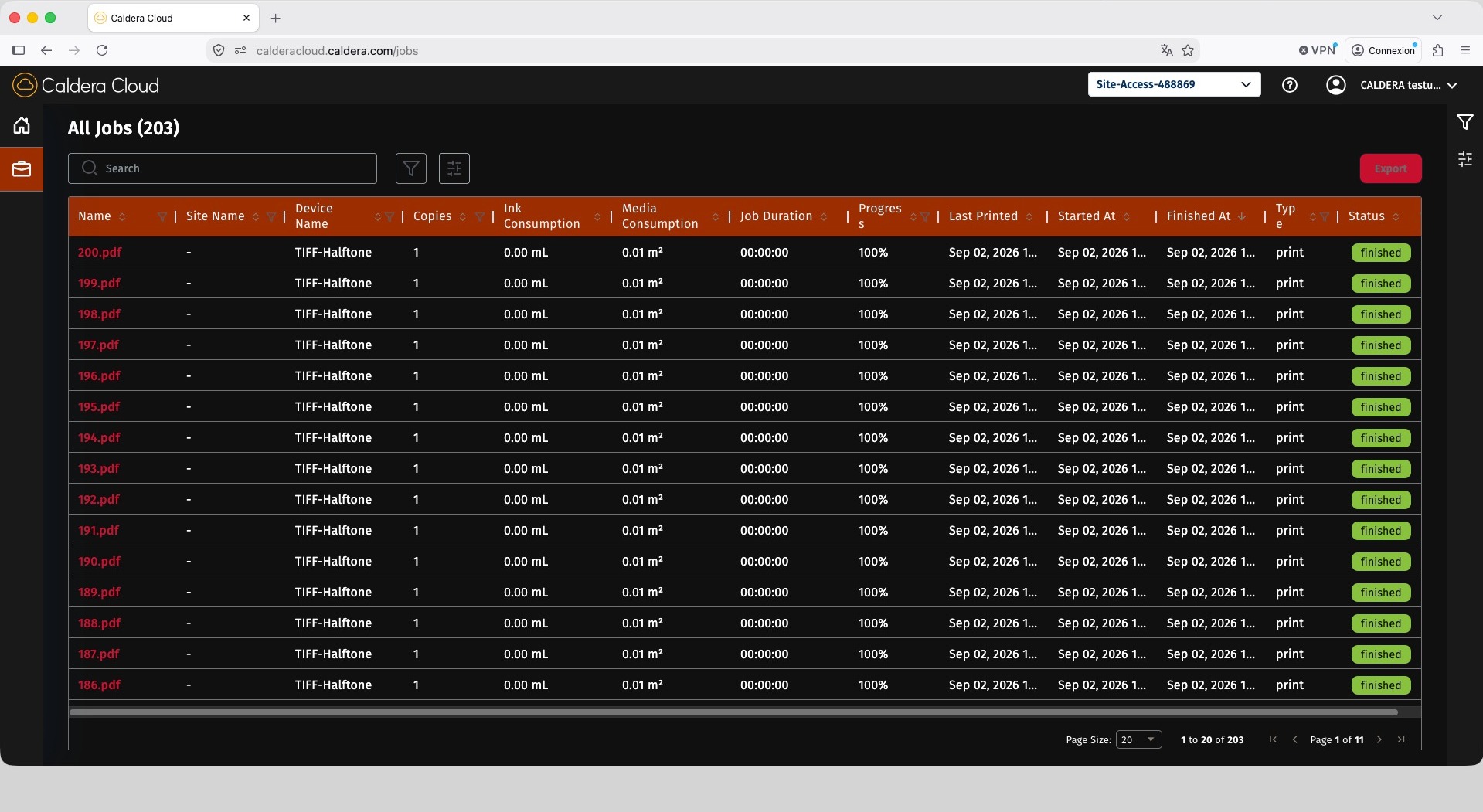Viewport: 1483px width, 812px height.
Task: Click Status column header
Action: coord(1366,216)
